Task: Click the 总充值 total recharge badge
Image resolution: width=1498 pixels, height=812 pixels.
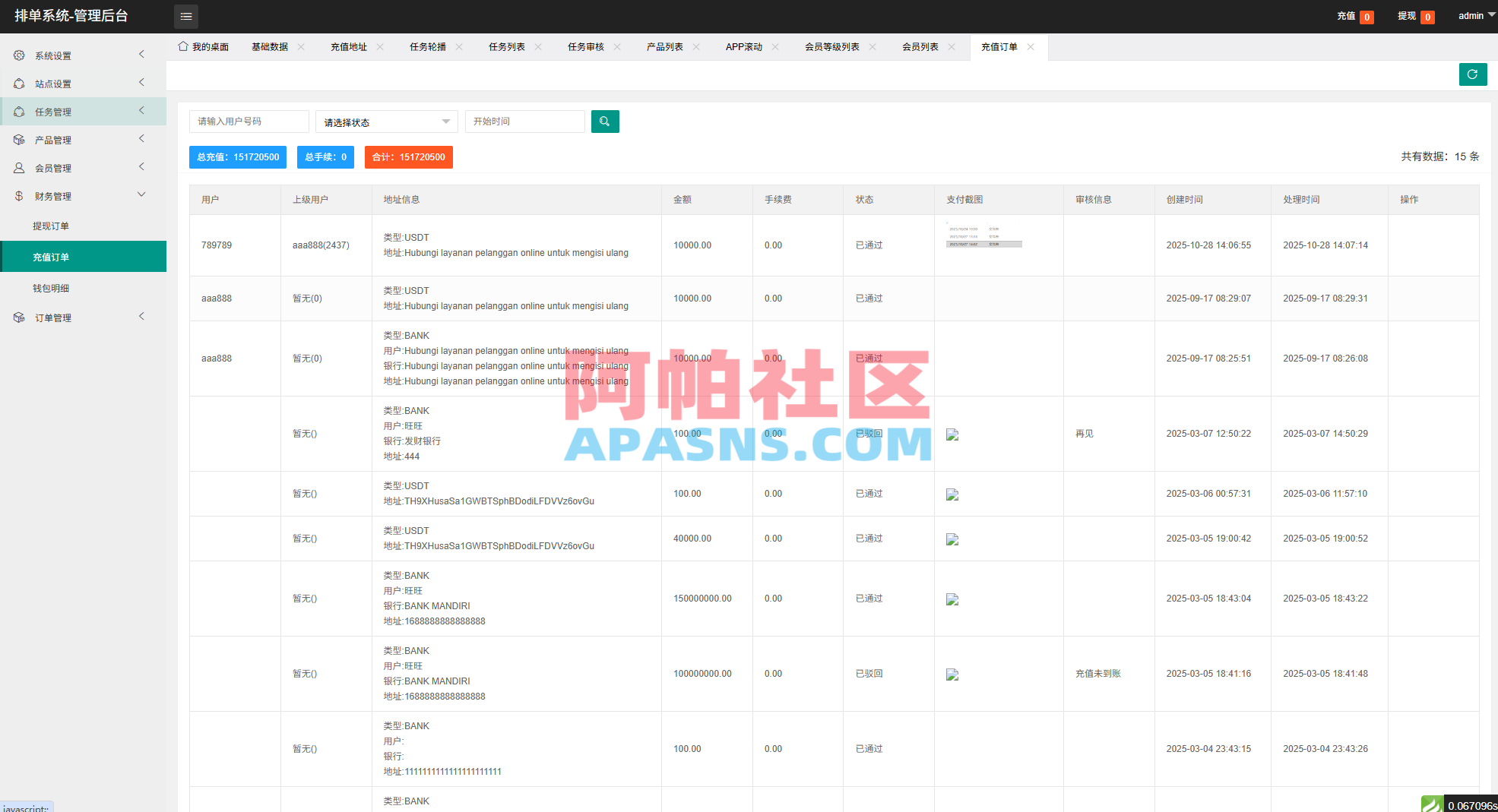Action: point(238,157)
